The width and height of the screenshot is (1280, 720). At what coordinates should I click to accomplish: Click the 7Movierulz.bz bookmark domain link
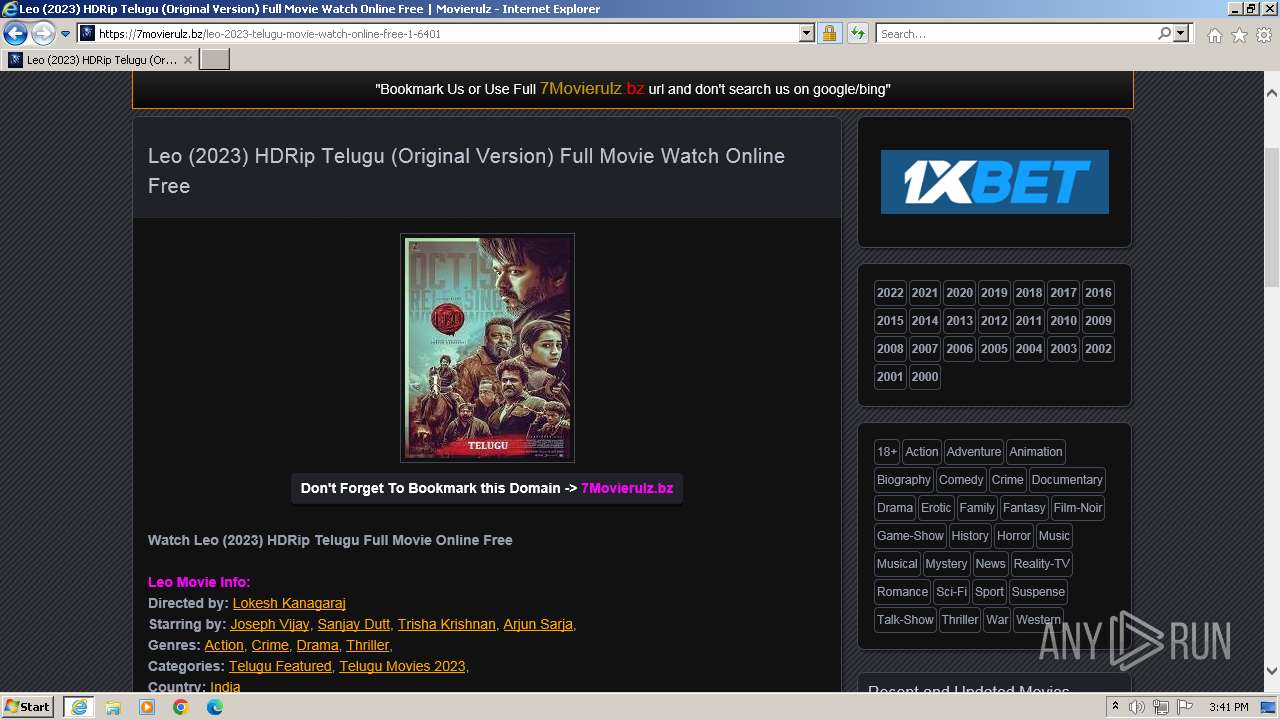pos(627,488)
